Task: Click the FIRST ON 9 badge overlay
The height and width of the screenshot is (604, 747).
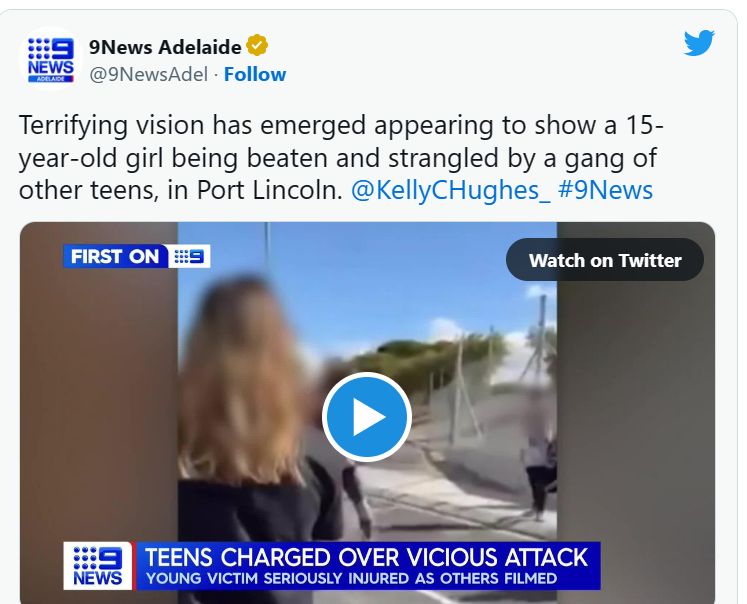Action: click(x=137, y=256)
